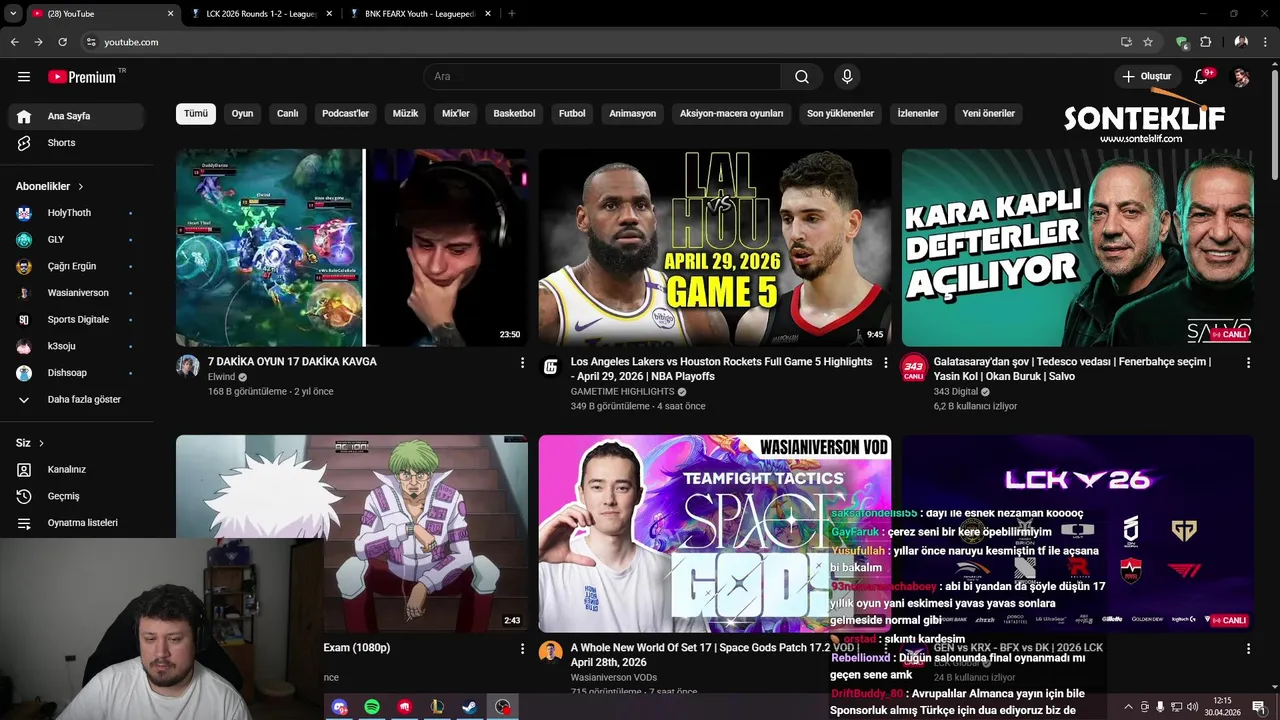Expand the Siz section chevron

[x=41, y=443]
